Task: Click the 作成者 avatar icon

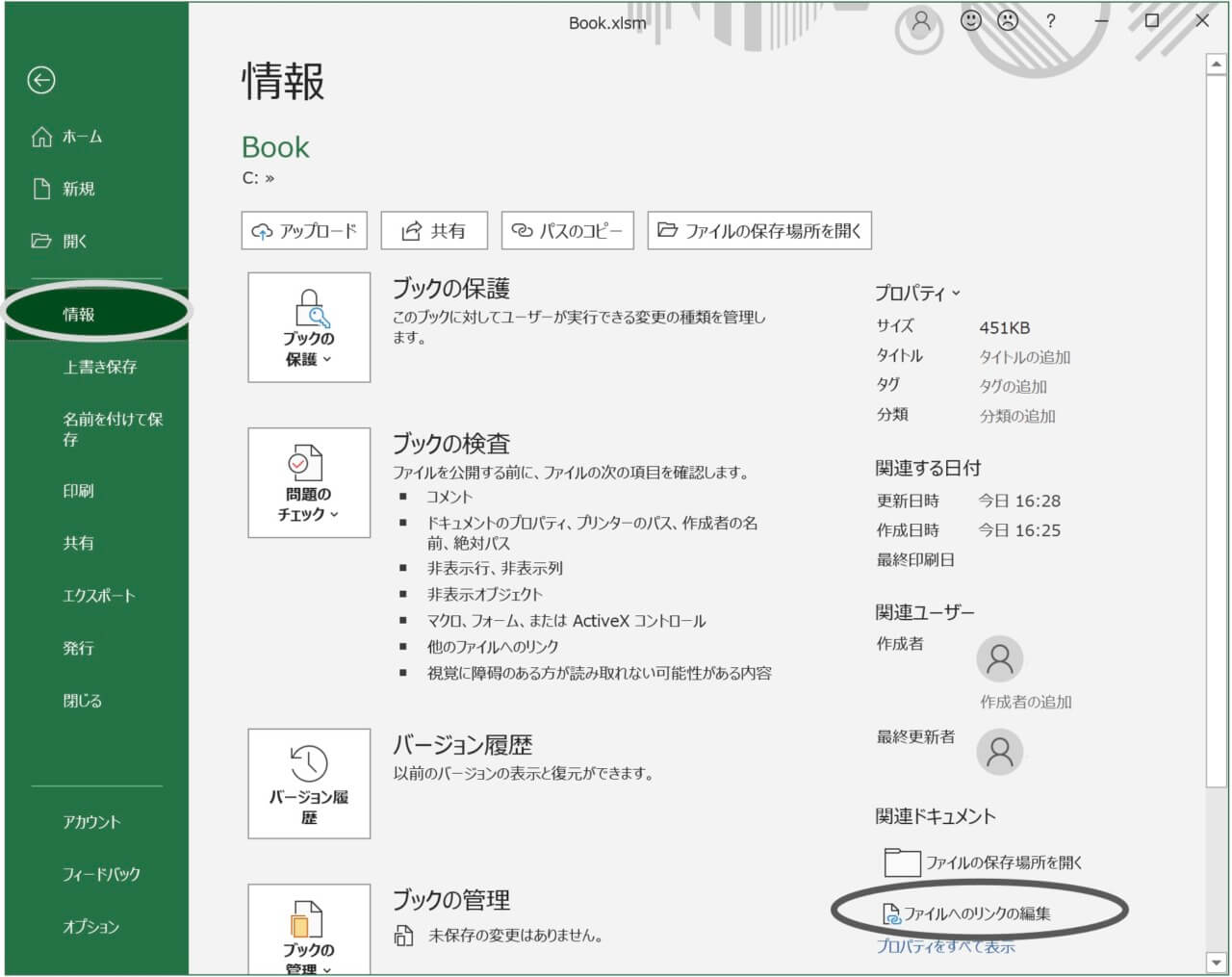Action: (x=1000, y=659)
